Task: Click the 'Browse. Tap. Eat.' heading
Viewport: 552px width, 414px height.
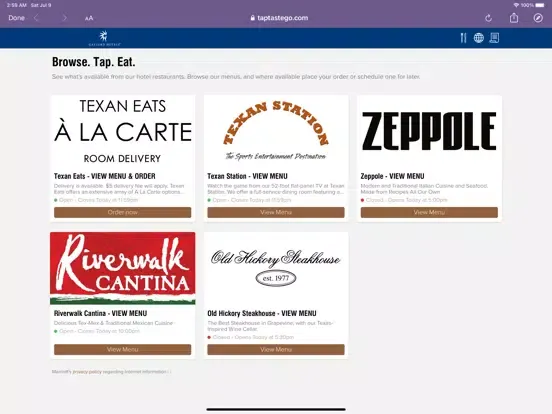Action: 94,62
